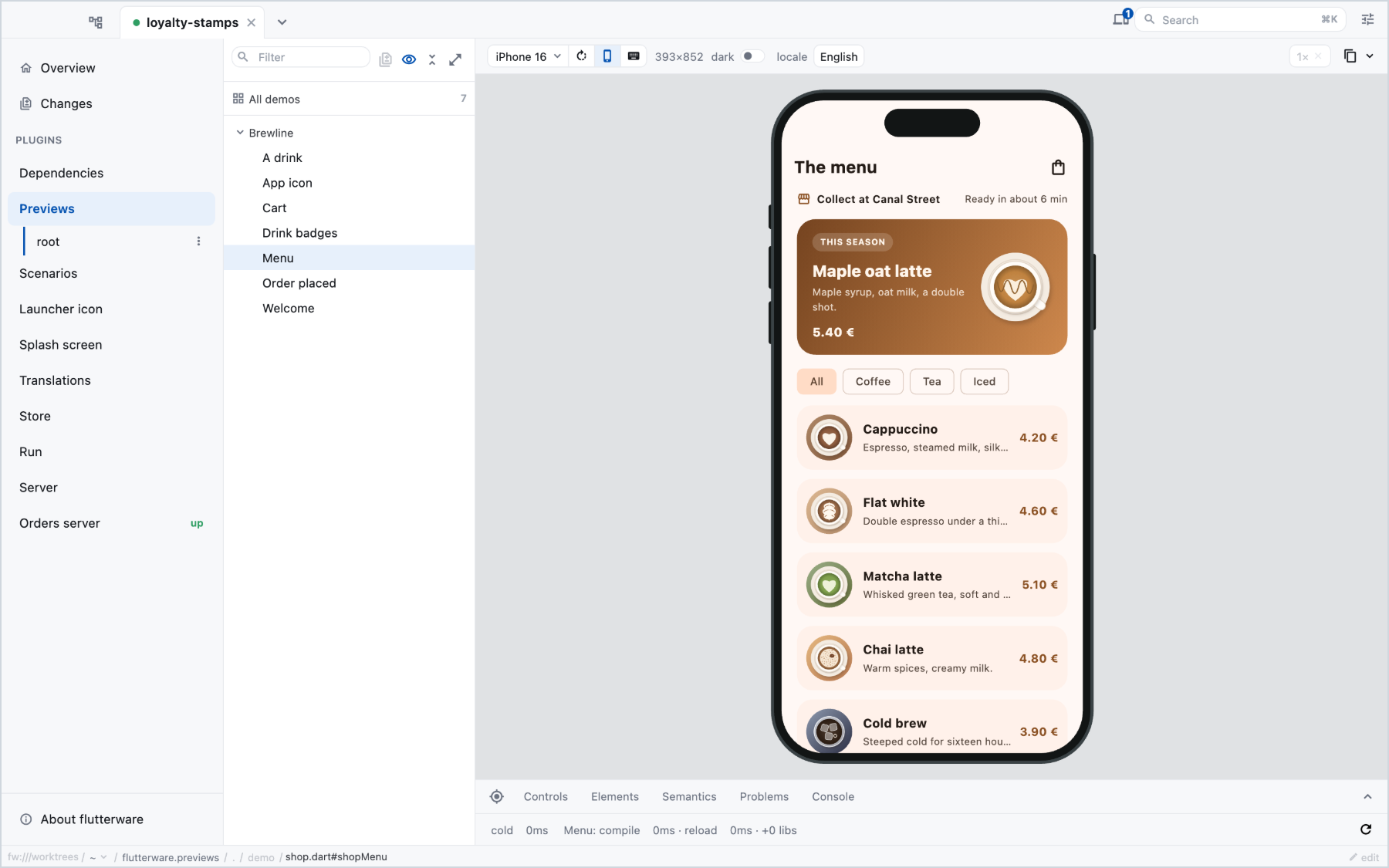Open the three-dot menu for root

click(x=198, y=241)
